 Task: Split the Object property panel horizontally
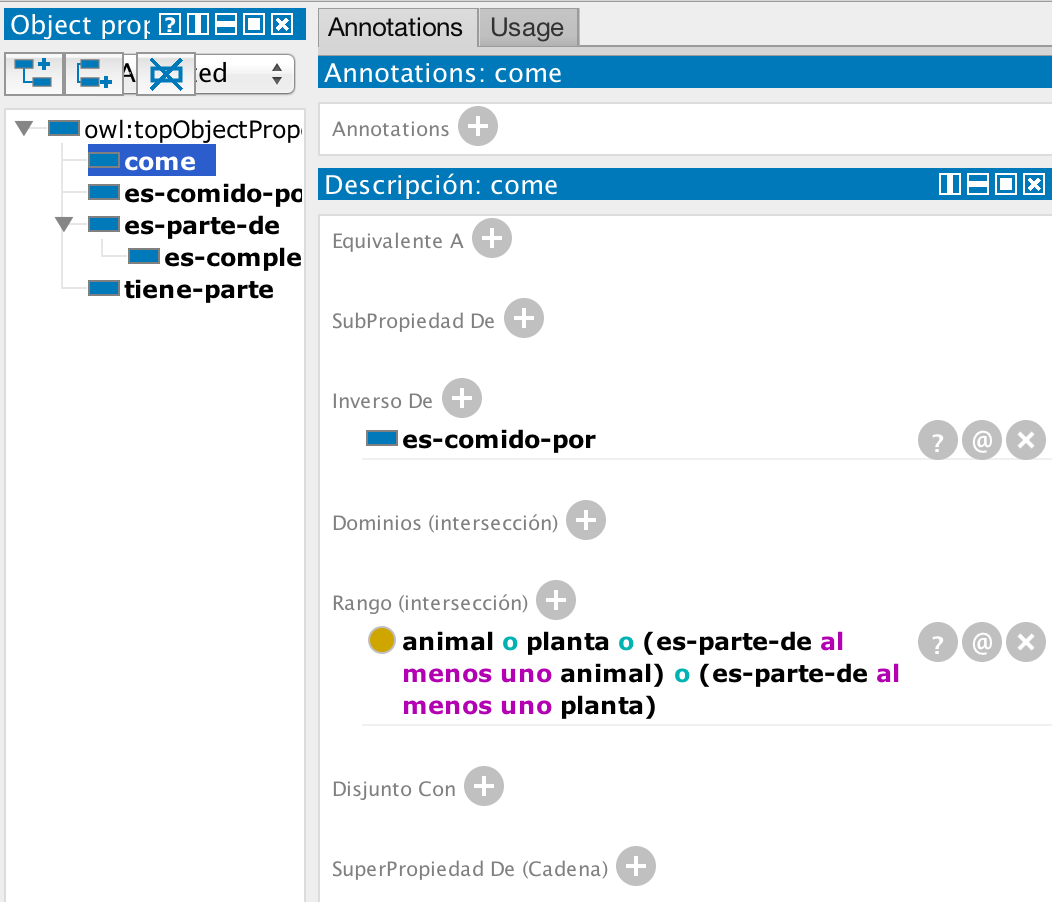(x=225, y=25)
